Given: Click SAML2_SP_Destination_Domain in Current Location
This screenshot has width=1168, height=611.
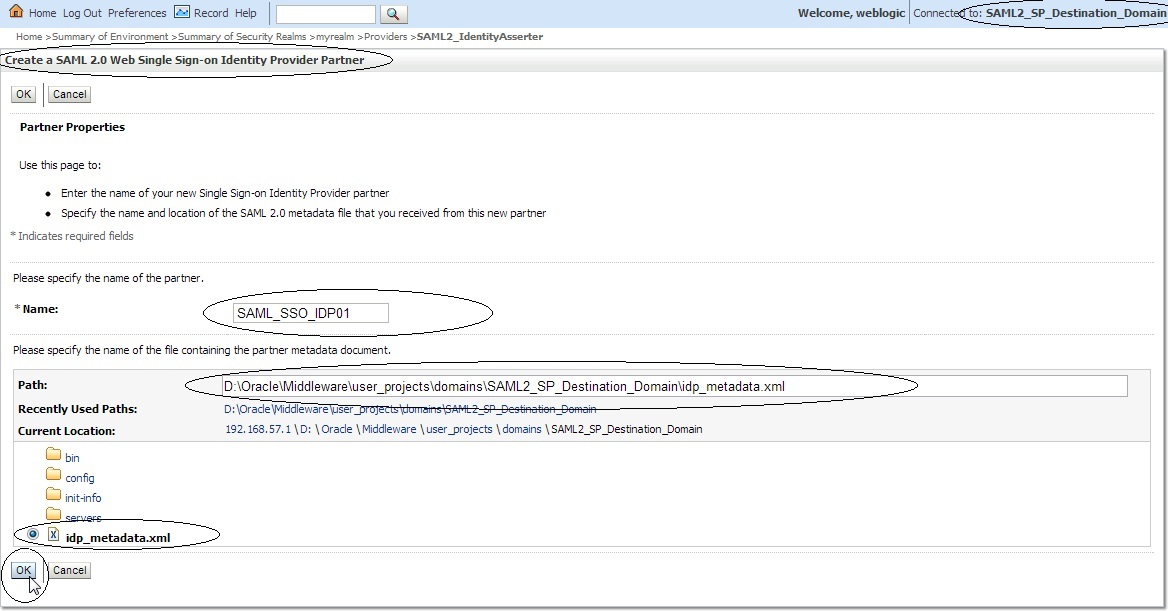Looking at the screenshot, I should tap(626, 429).
